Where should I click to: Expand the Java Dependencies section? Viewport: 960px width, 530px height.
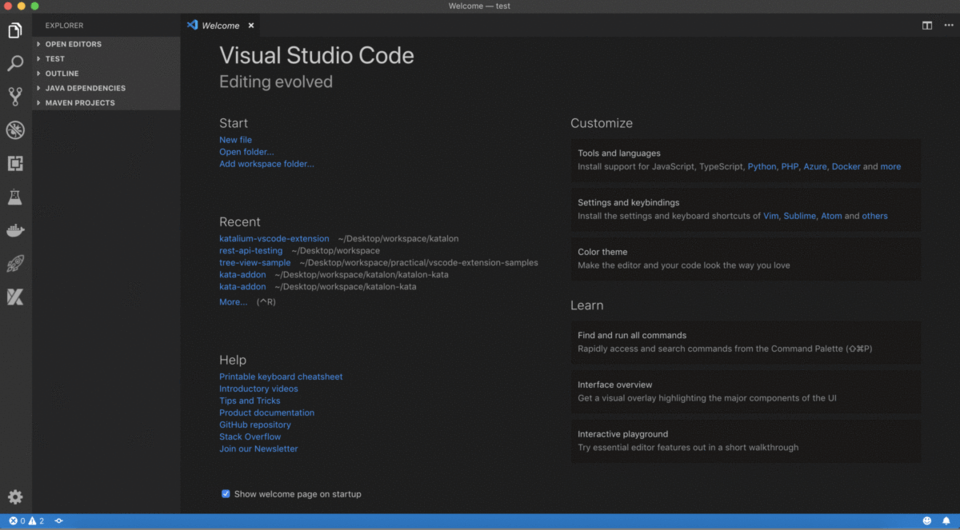click(x=107, y=88)
